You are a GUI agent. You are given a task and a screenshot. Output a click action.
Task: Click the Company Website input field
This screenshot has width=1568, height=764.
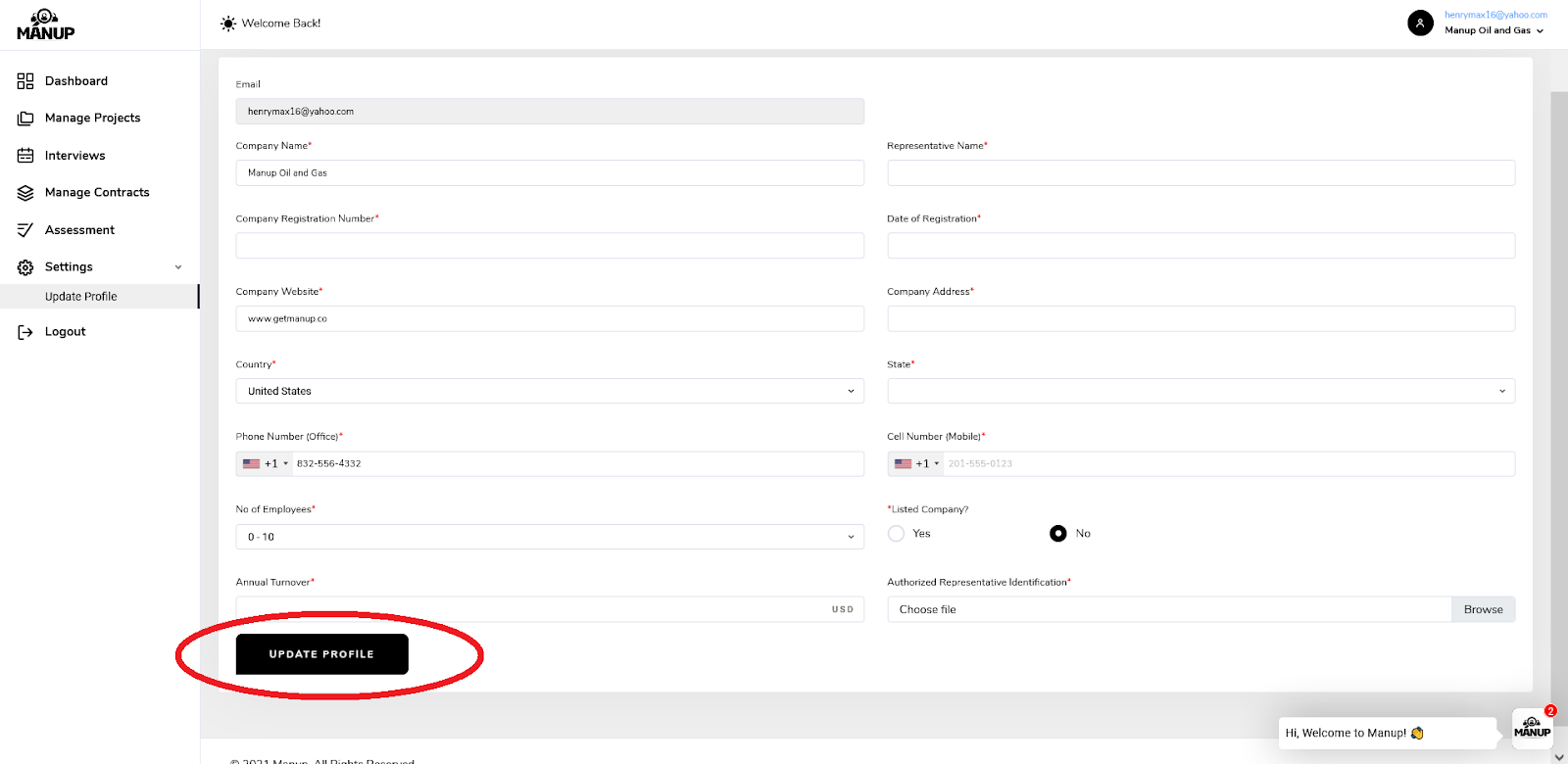550,318
